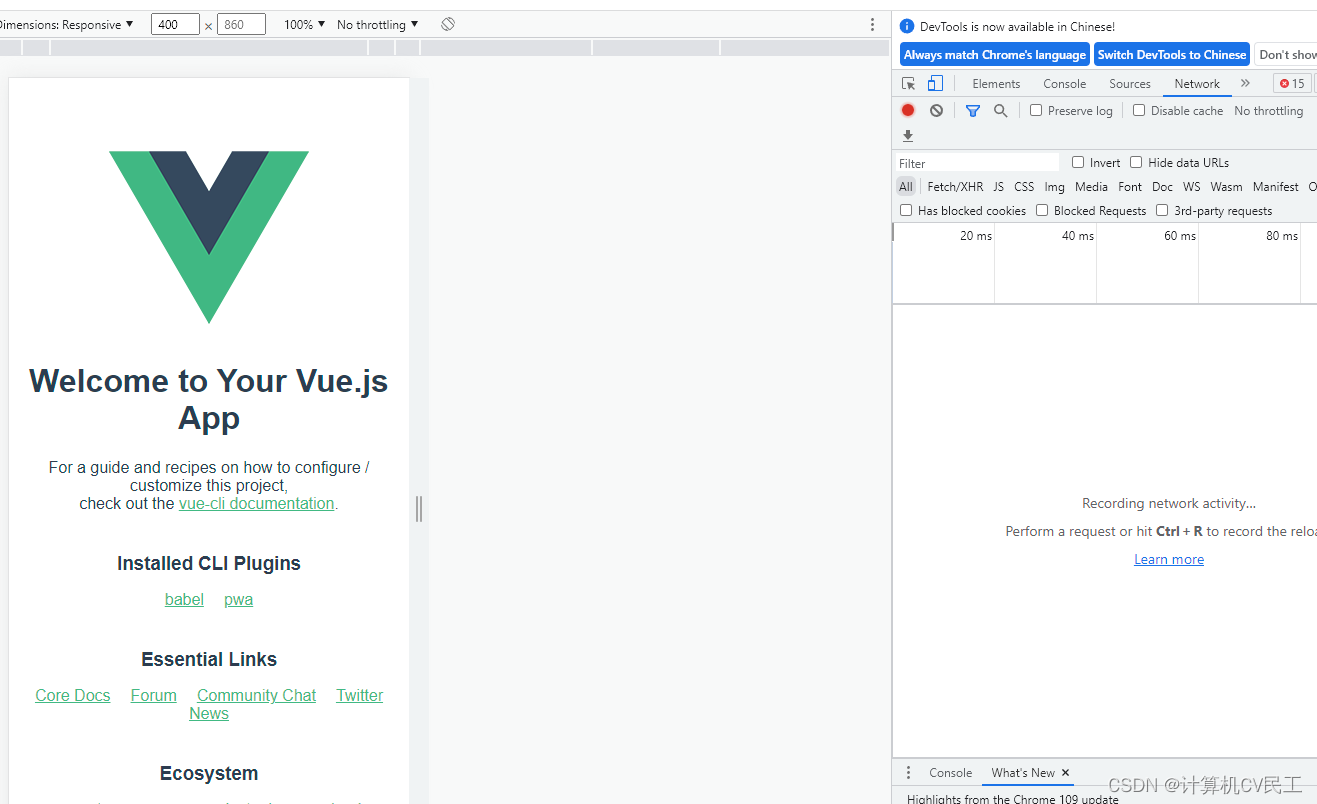The width and height of the screenshot is (1317, 804).
Task: Open device toolbar No throttling dropdown
Action: pos(377,24)
